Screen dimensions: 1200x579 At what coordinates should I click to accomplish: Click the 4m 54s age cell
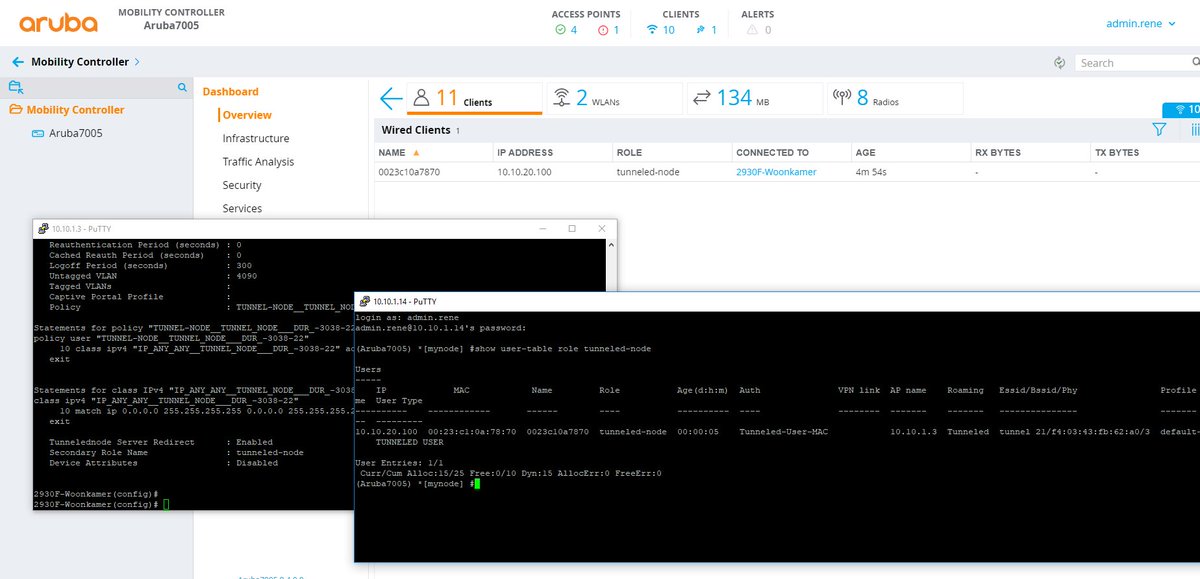click(x=871, y=172)
